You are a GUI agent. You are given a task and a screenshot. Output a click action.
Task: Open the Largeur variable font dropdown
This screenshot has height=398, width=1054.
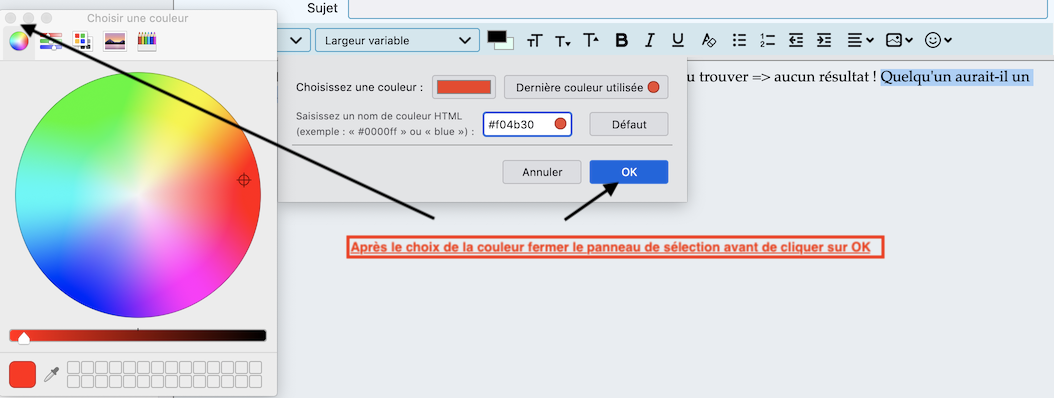coord(397,40)
